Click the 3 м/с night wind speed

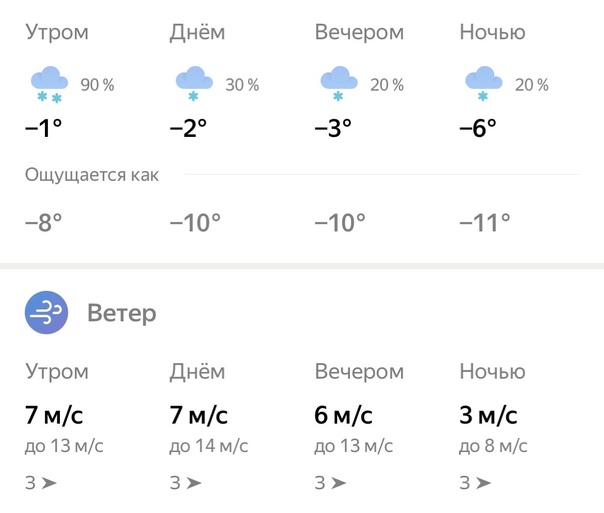[x=488, y=414]
